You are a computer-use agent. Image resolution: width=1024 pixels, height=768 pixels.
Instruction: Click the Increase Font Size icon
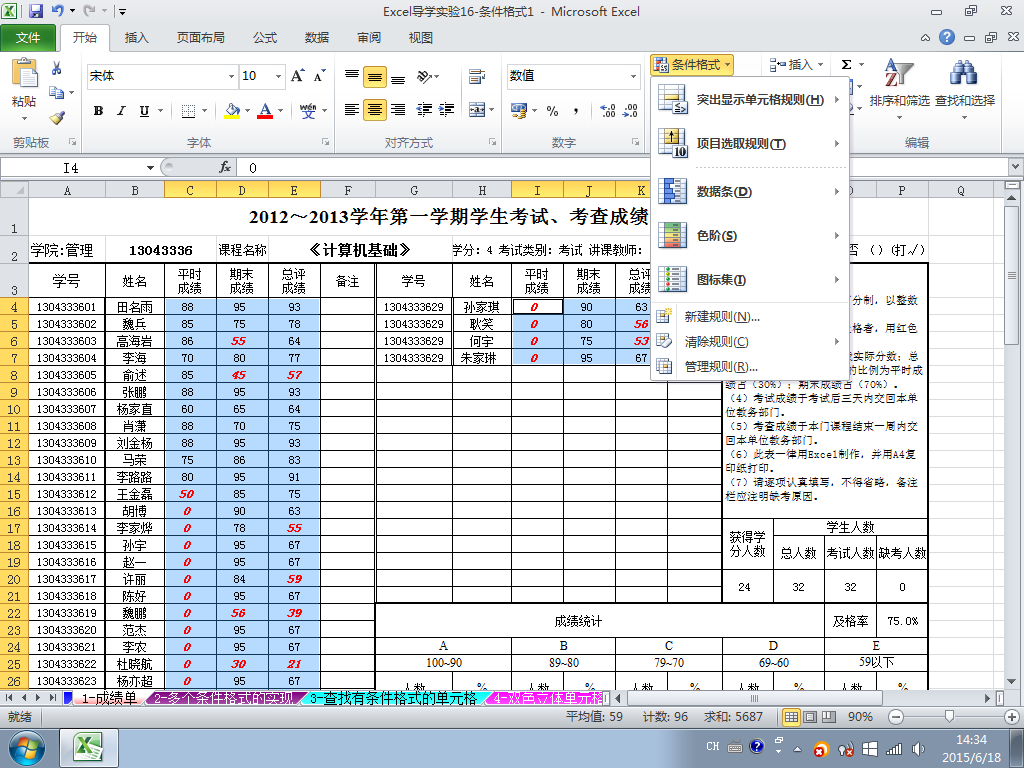tap(297, 76)
